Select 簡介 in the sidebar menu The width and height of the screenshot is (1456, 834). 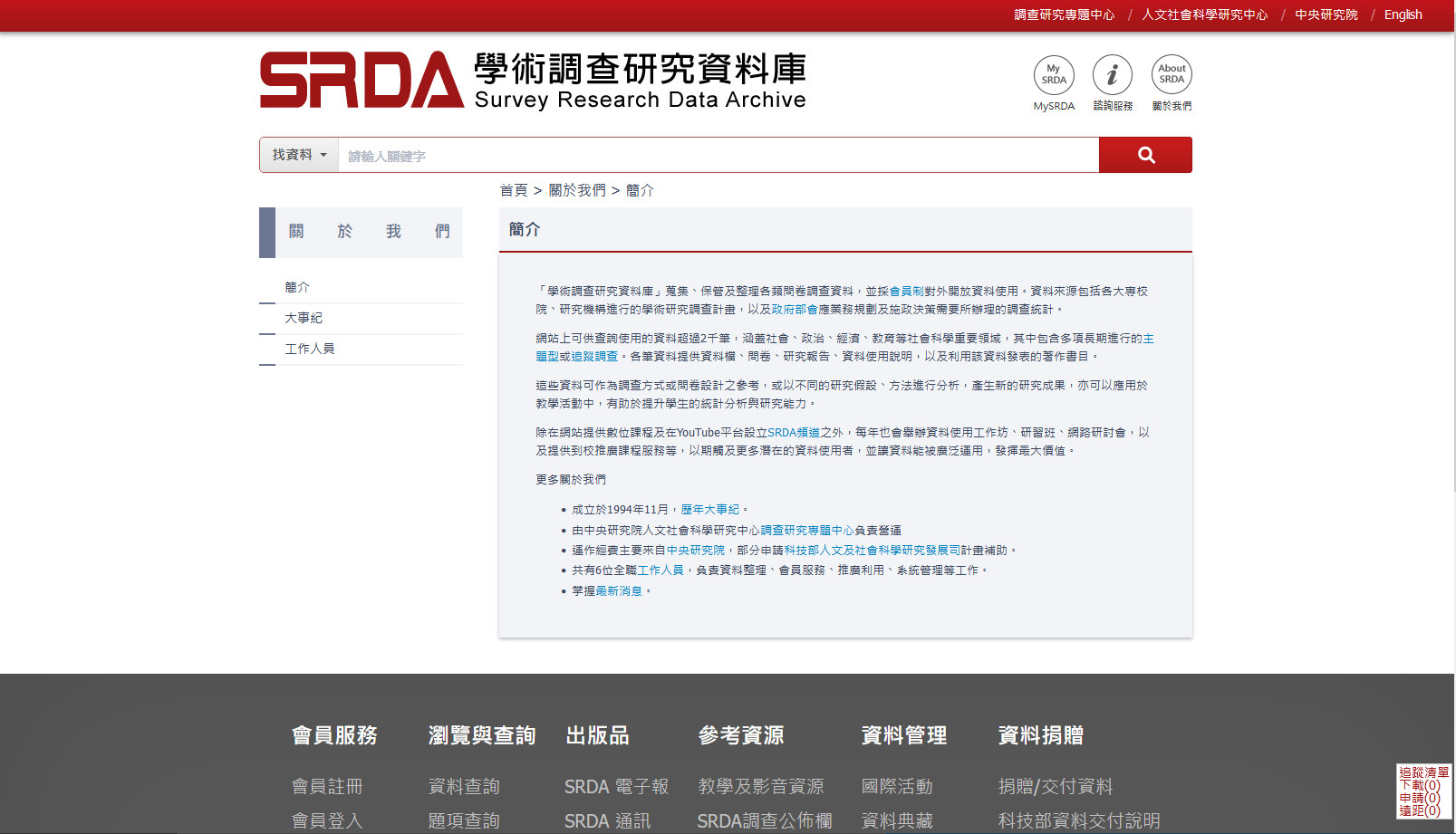click(297, 287)
